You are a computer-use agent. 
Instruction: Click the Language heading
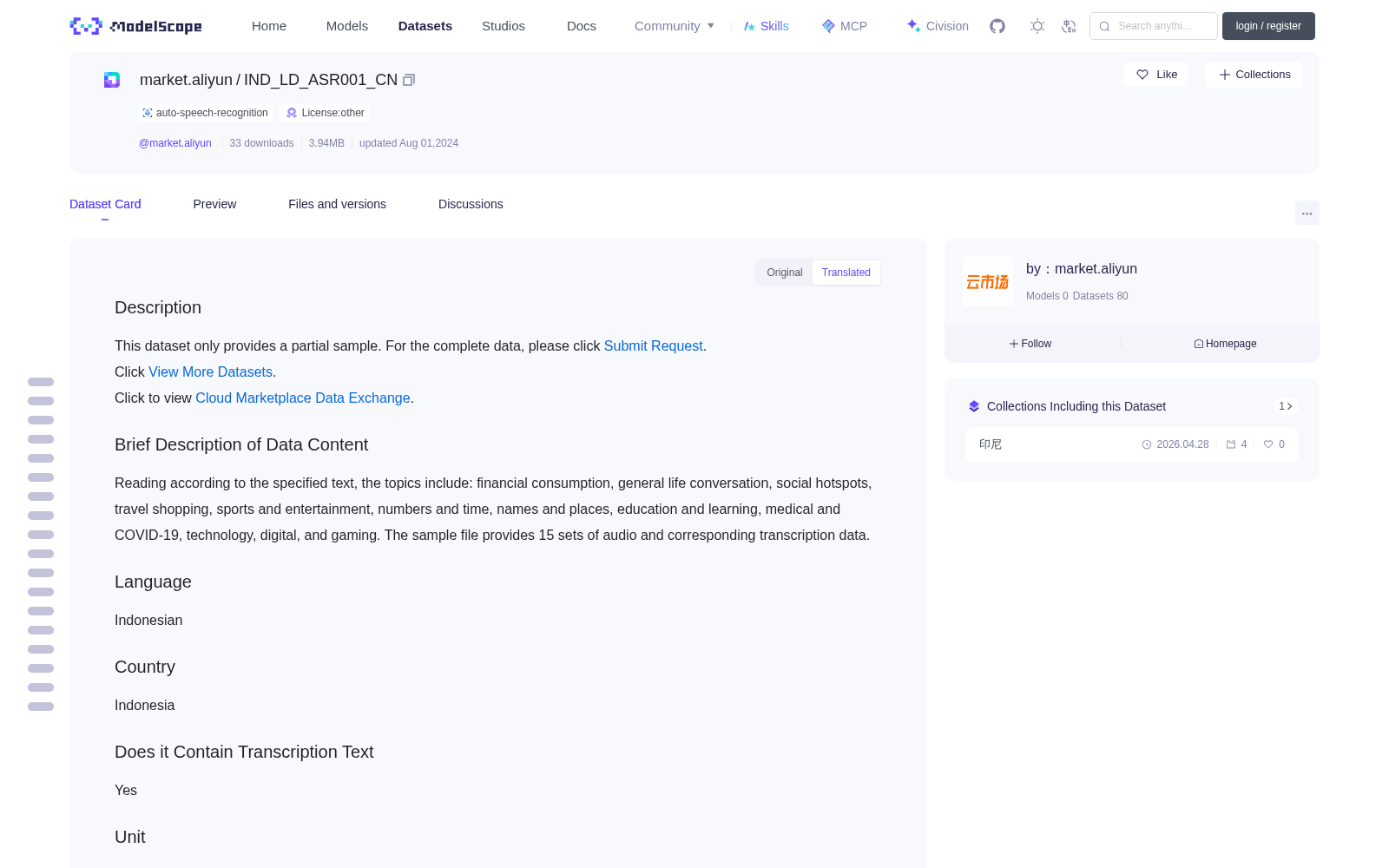pyautogui.click(x=153, y=582)
